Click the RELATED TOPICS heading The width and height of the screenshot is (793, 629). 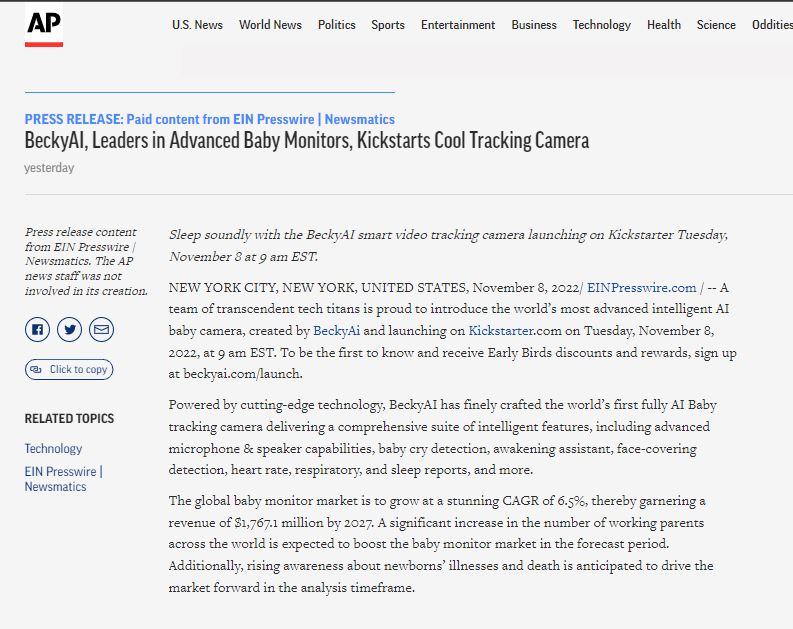point(69,419)
